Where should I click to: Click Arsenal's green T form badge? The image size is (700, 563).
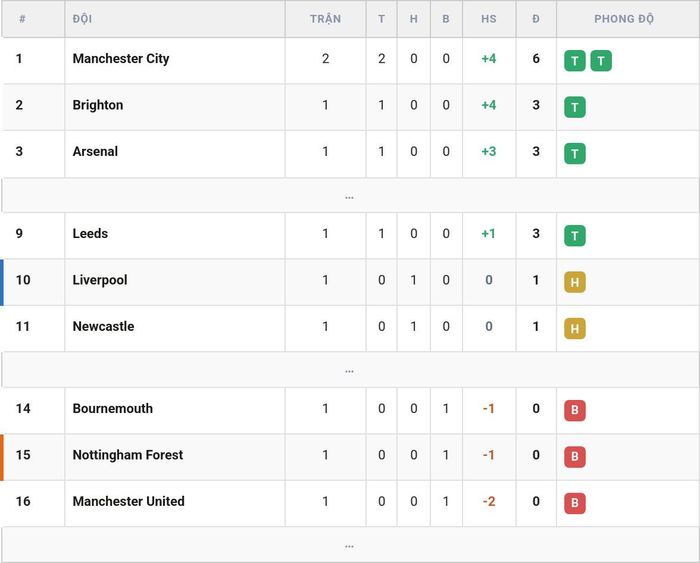575,154
